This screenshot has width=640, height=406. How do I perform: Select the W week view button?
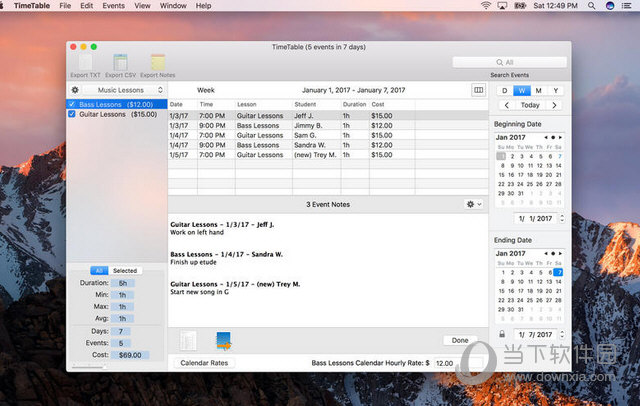point(522,91)
